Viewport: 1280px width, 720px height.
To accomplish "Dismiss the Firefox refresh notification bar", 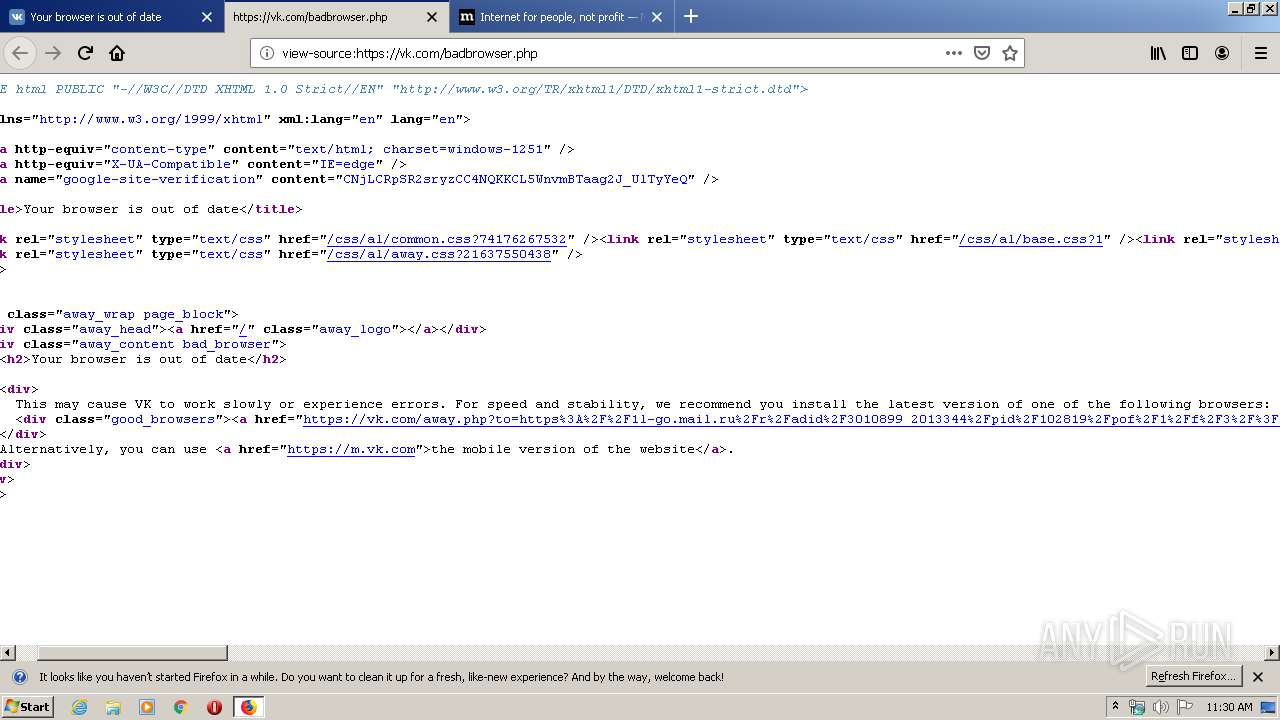I will tap(1258, 677).
